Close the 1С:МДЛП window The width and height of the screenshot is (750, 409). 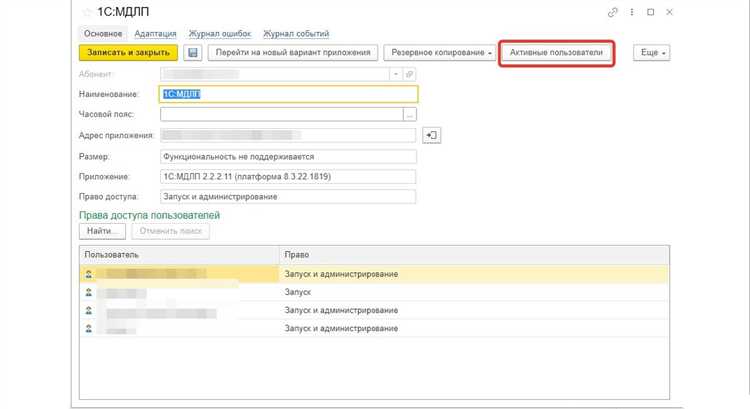669,12
